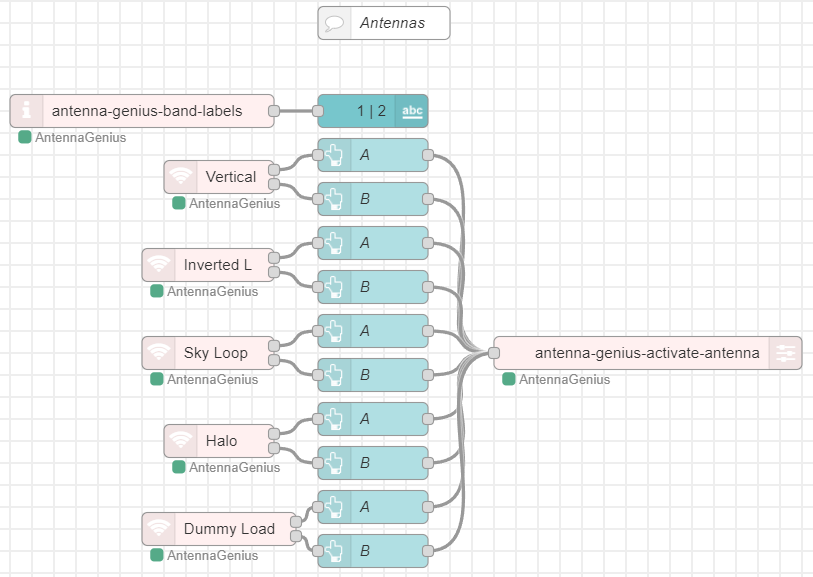Click the abc icon on the 1 | 2 node
This screenshot has height=577, width=813.
(x=412, y=111)
